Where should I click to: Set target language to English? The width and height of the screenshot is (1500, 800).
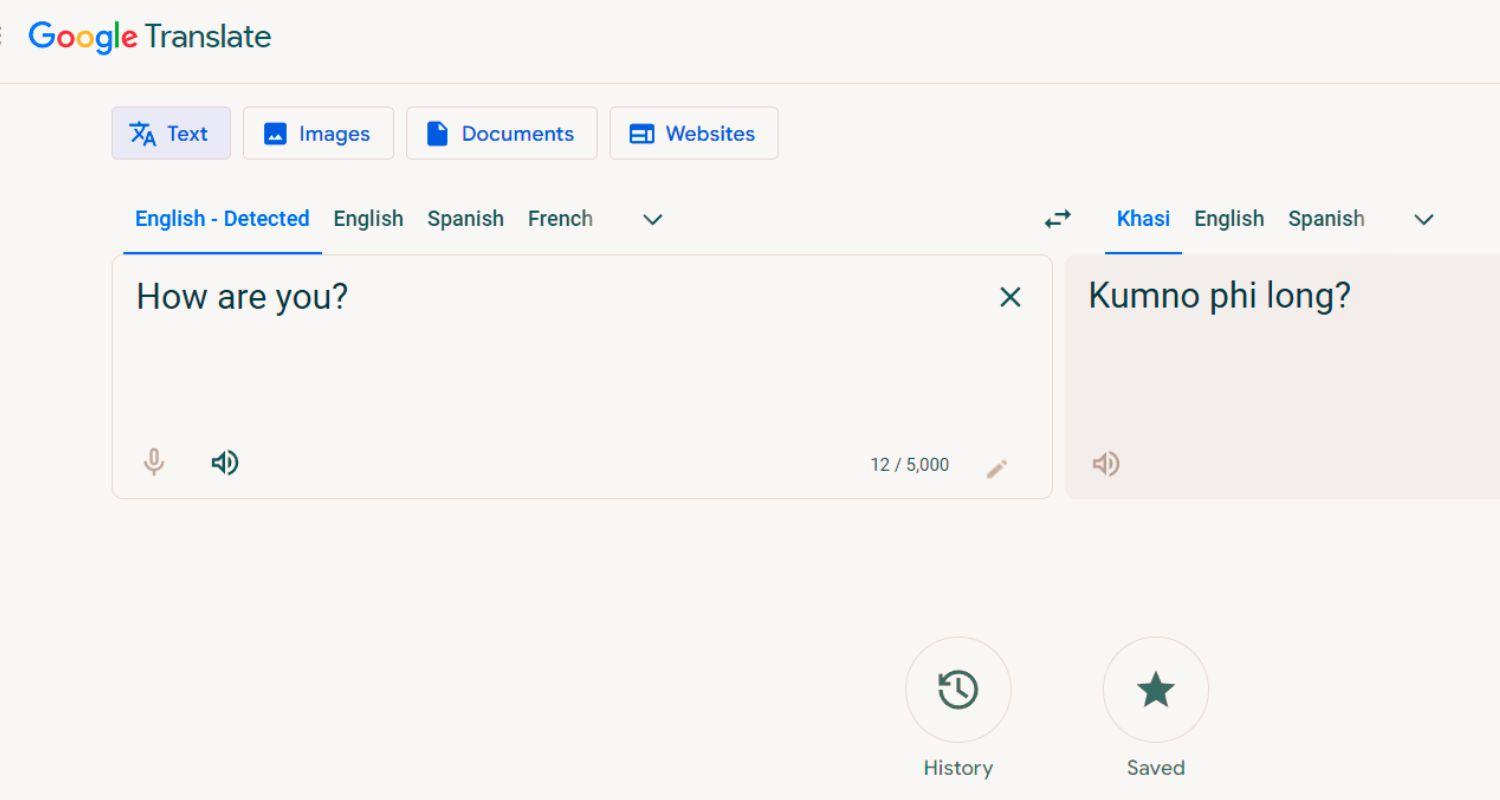[x=1228, y=219]
